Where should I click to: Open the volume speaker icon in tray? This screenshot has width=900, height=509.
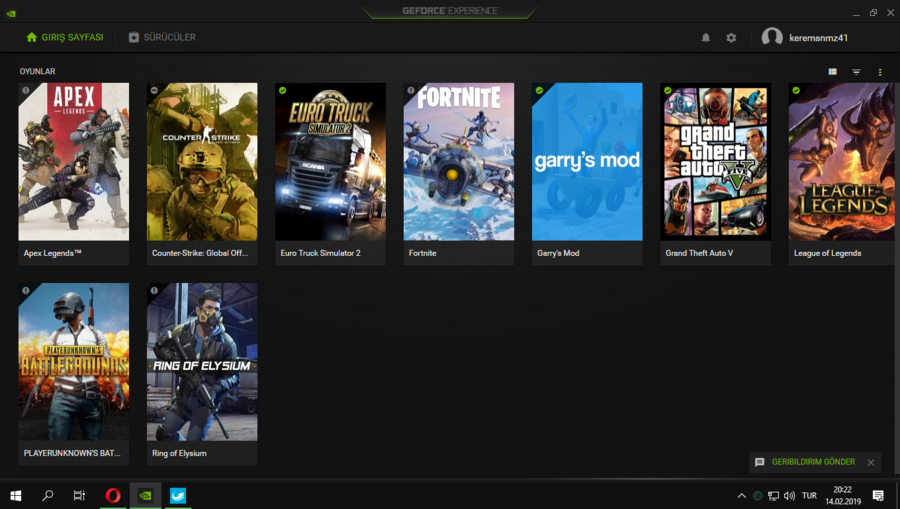click(x=789, y=496)
